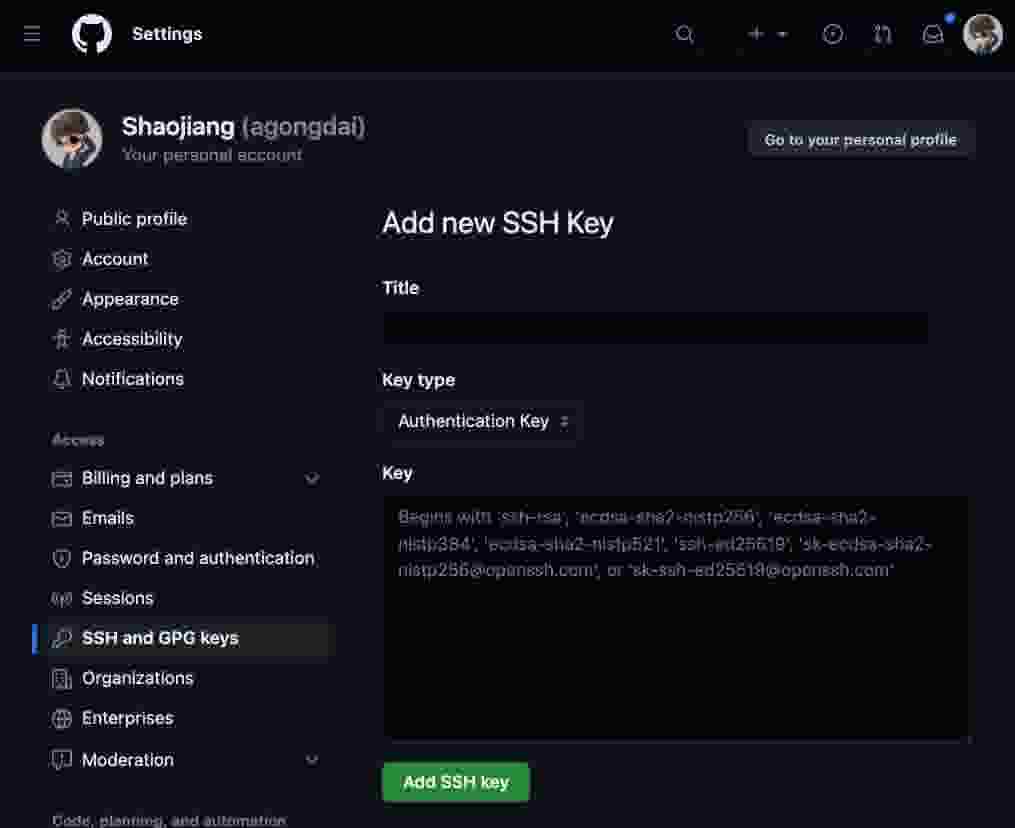The width and height of the screenshot is (1015, 828).
Task: Open Enterprises settings
Action: click(x=128, y=719)
